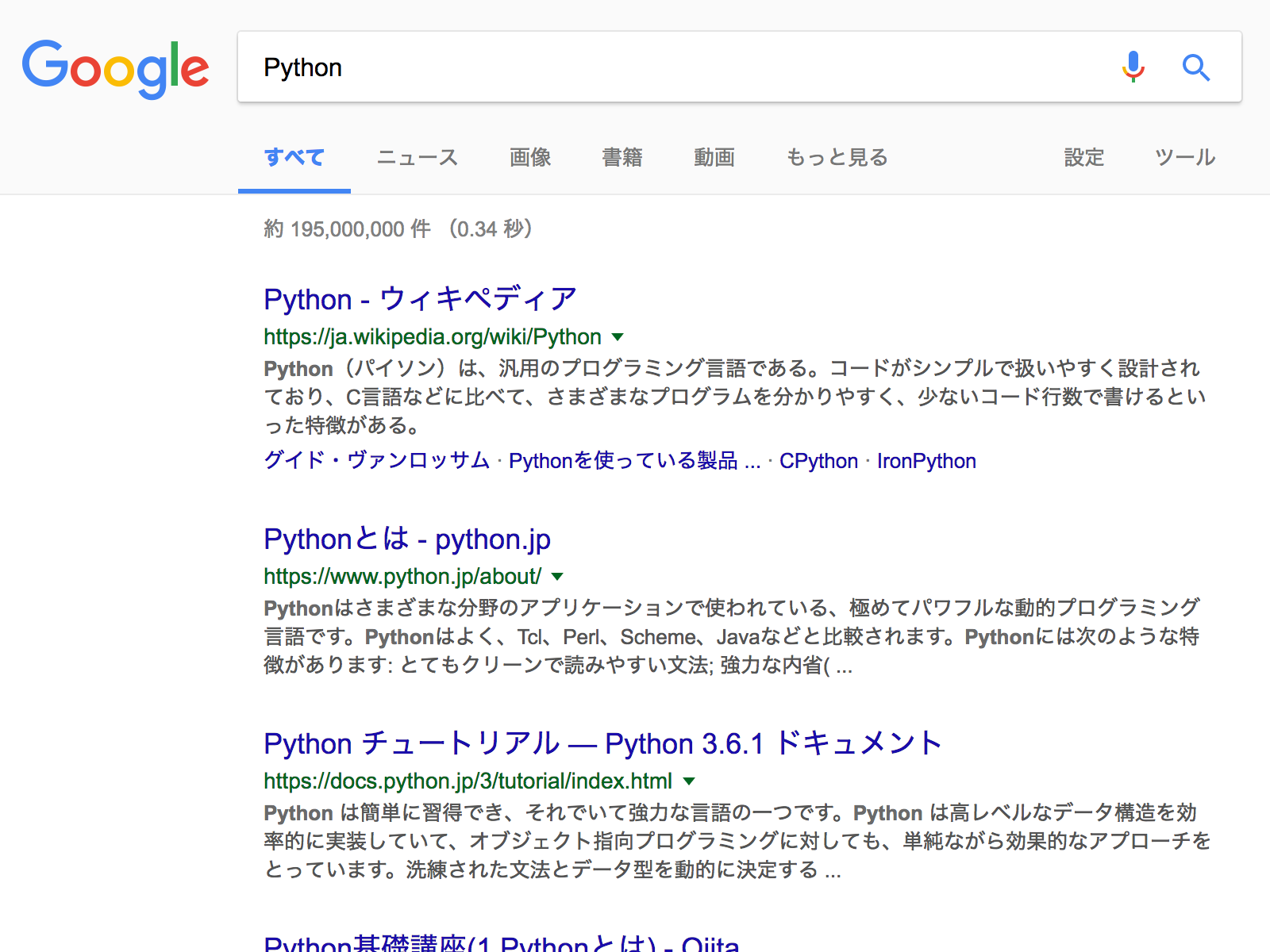Expand dropdown arrow beside docs.python.jp URL
The image size is (1270, 952).
(689, 781)
